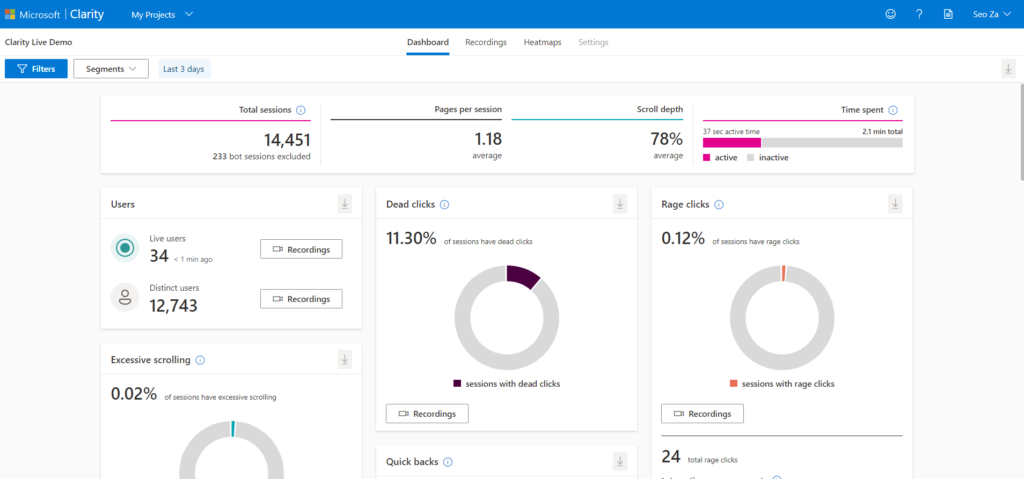Click the dashboard download icon top right
The width and height of the screenshot is (1024, 479).
click(1008, 69)
